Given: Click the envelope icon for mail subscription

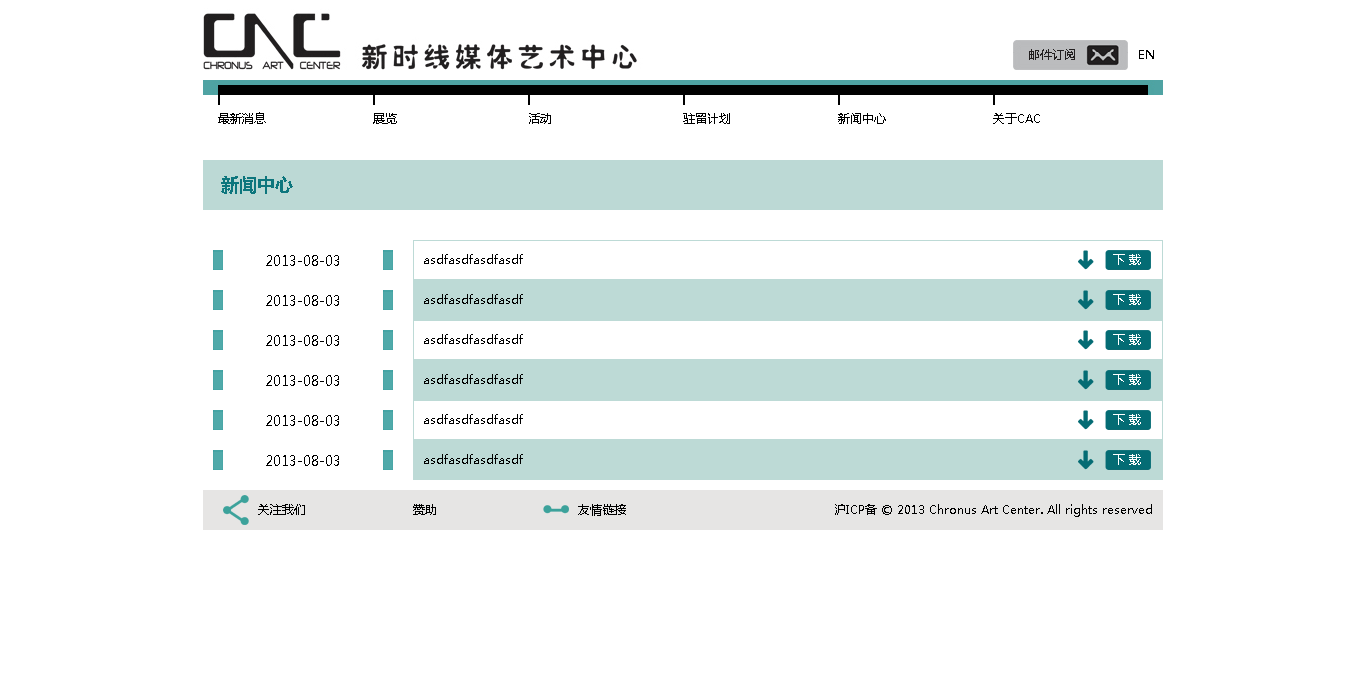Looking at the screenshot, I should click(x=1102, y=55).
